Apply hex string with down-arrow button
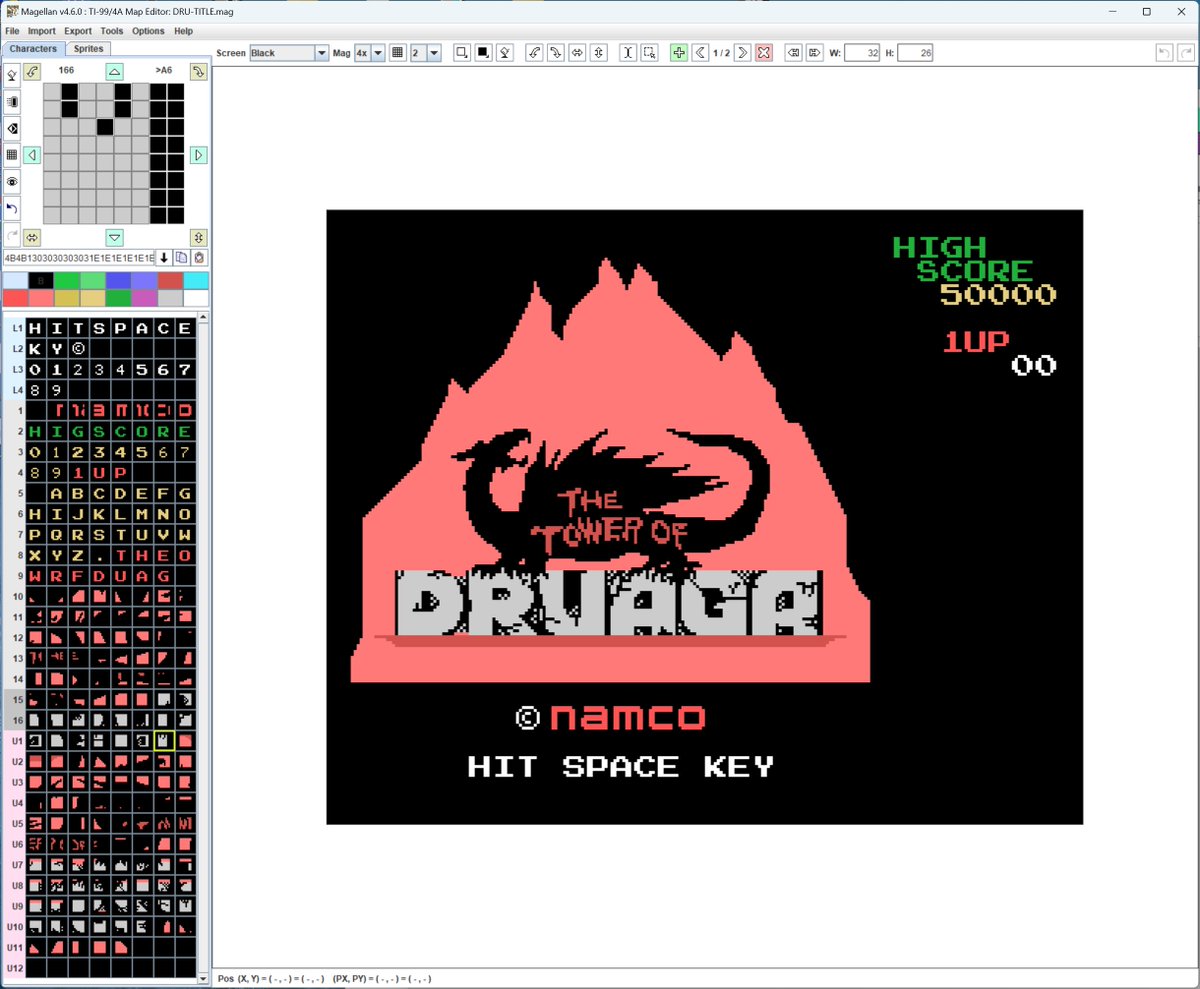The width and height of the screenshot is (1200, 989). coord(165,258)
